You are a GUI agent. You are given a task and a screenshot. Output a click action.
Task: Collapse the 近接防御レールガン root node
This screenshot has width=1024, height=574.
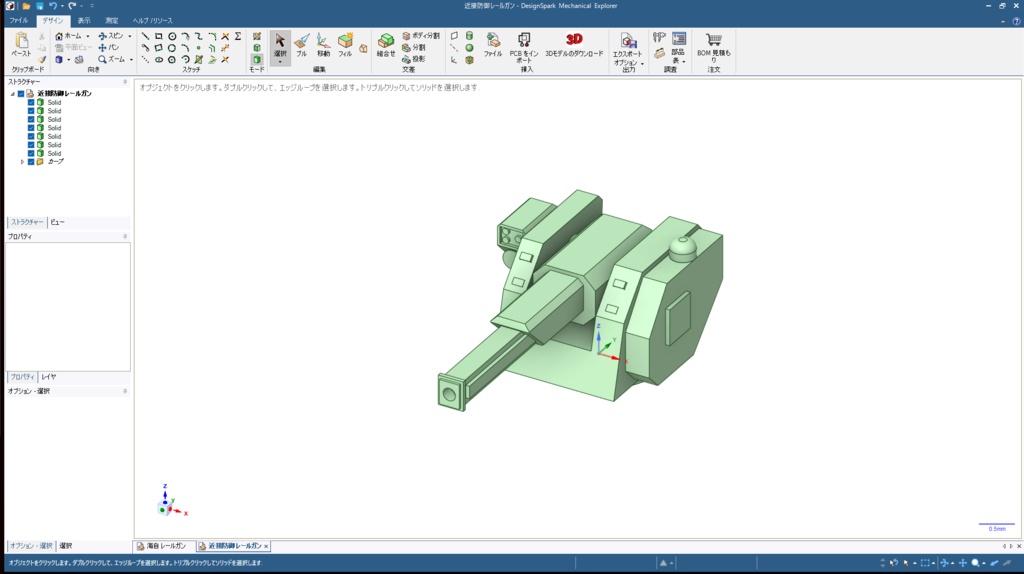tap(12, 94)
